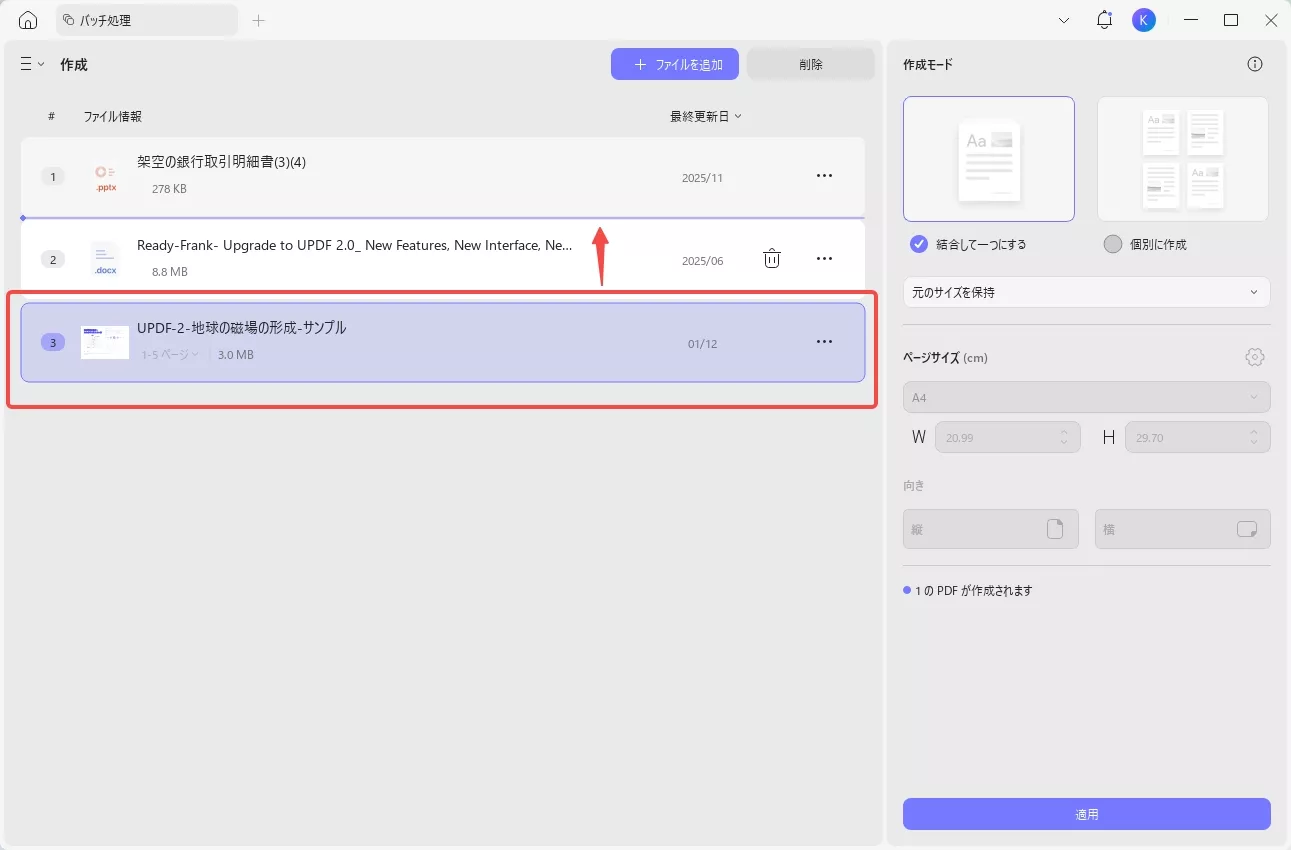This screenshot has width=1291, height=850.
Task: Show info about 作成モード
Action: click(1255, 64)
